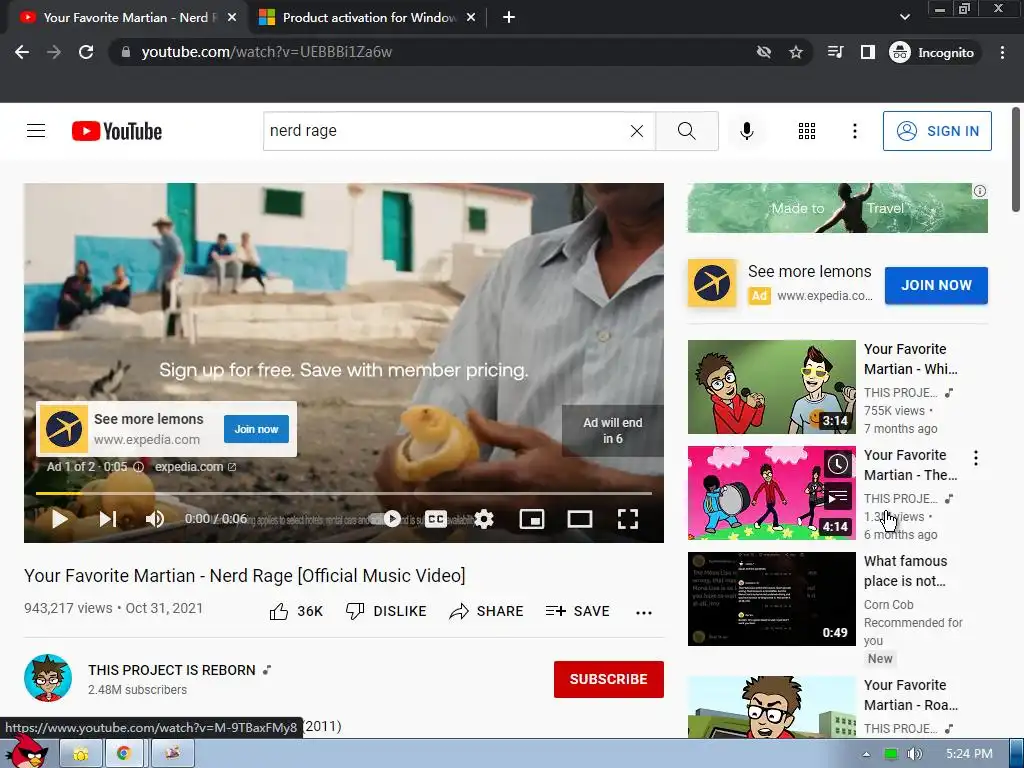The image size is (1024, 768).
Task: Click the SAVE to playlist button
Action: (x=577, y=611)
